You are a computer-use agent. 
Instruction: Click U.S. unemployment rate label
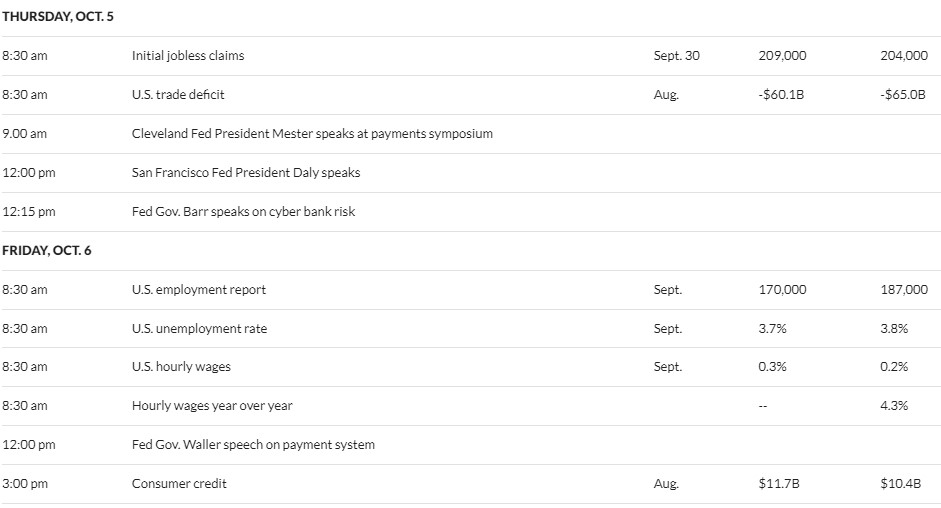(x=199, y=329)
